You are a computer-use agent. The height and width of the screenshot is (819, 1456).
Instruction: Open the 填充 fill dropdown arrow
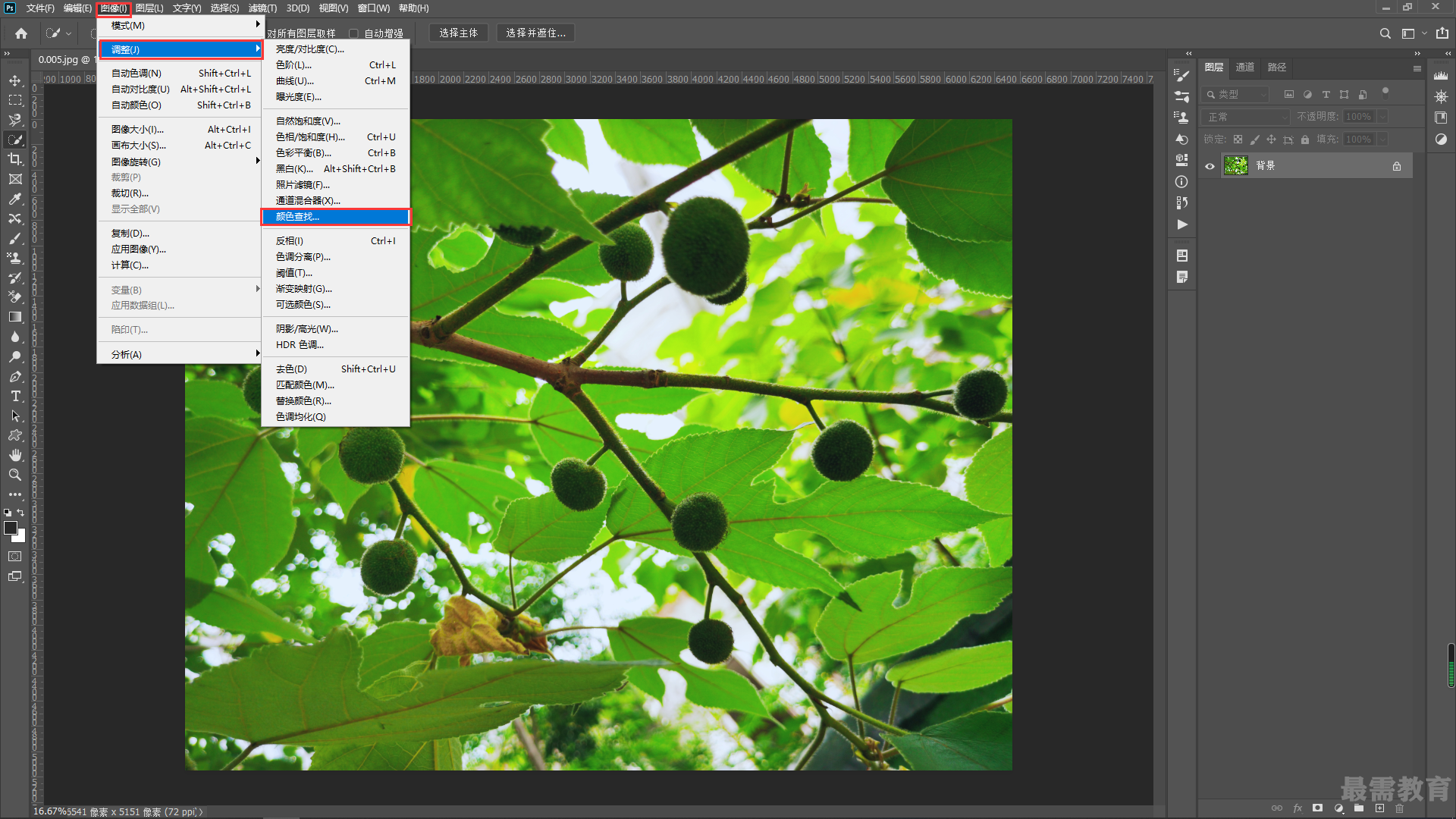tap(1382, 140)
